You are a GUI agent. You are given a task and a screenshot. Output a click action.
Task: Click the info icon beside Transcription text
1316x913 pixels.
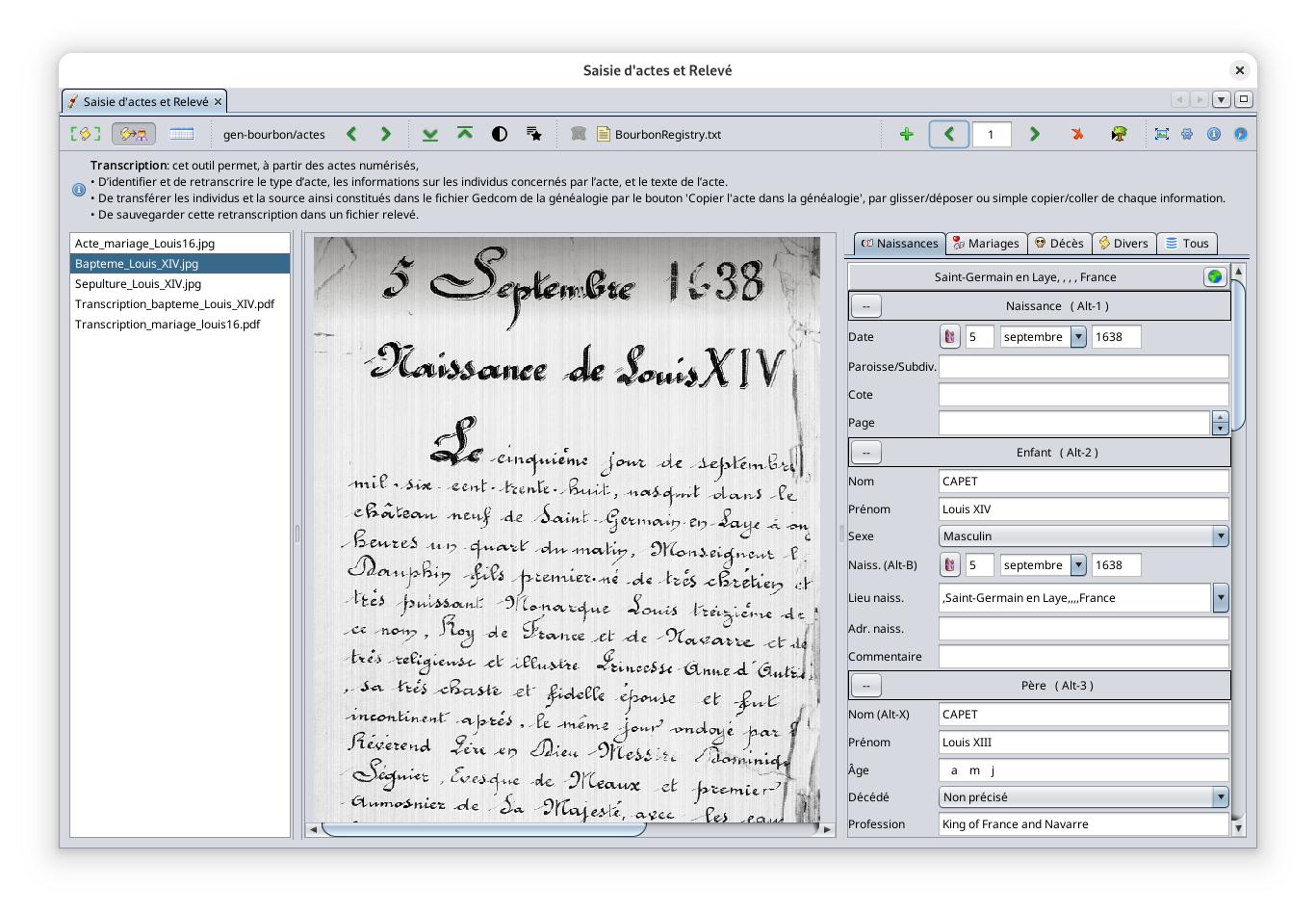pos(79,190)
